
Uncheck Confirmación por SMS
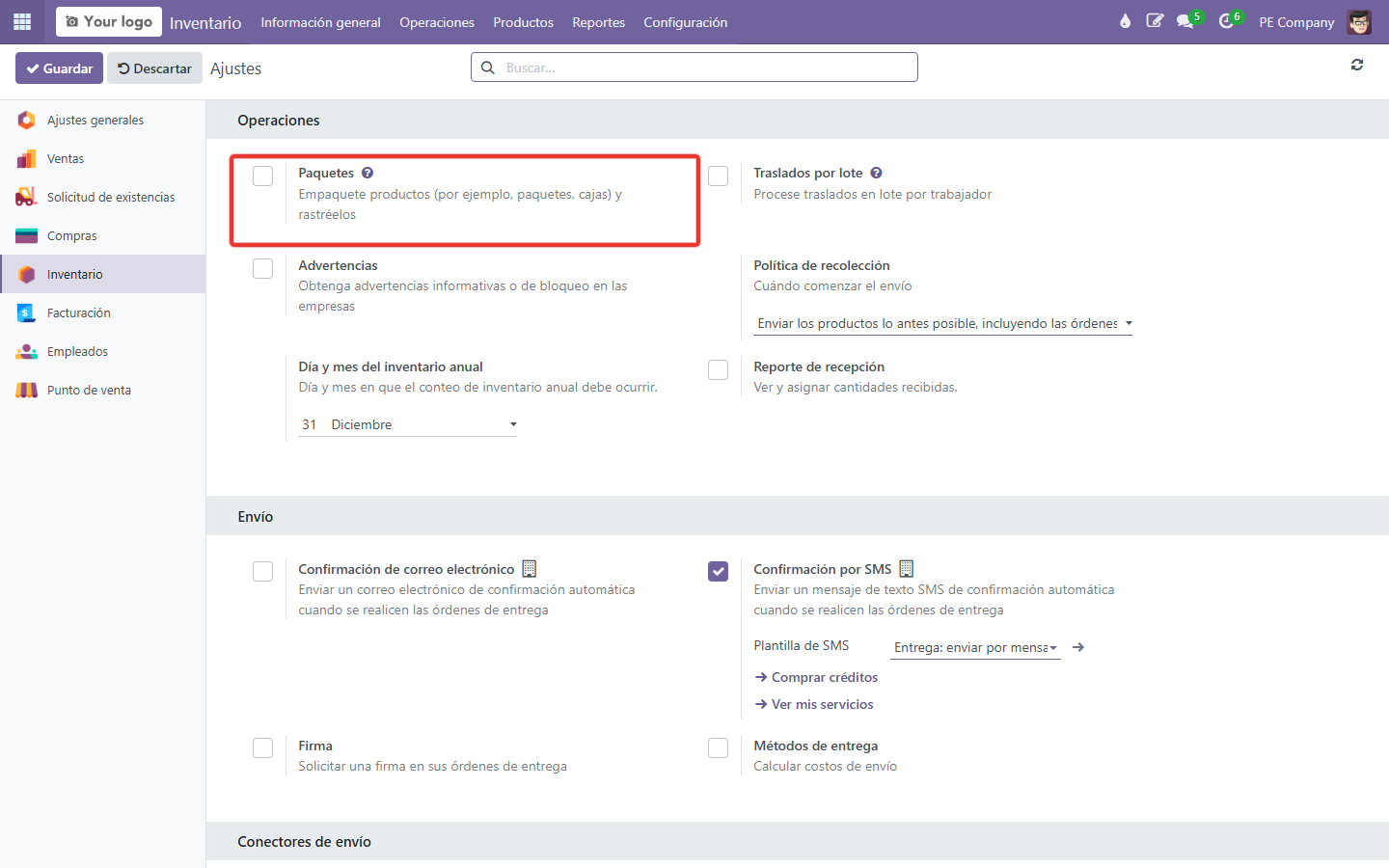pyautogui.click(x=718, y=571)
